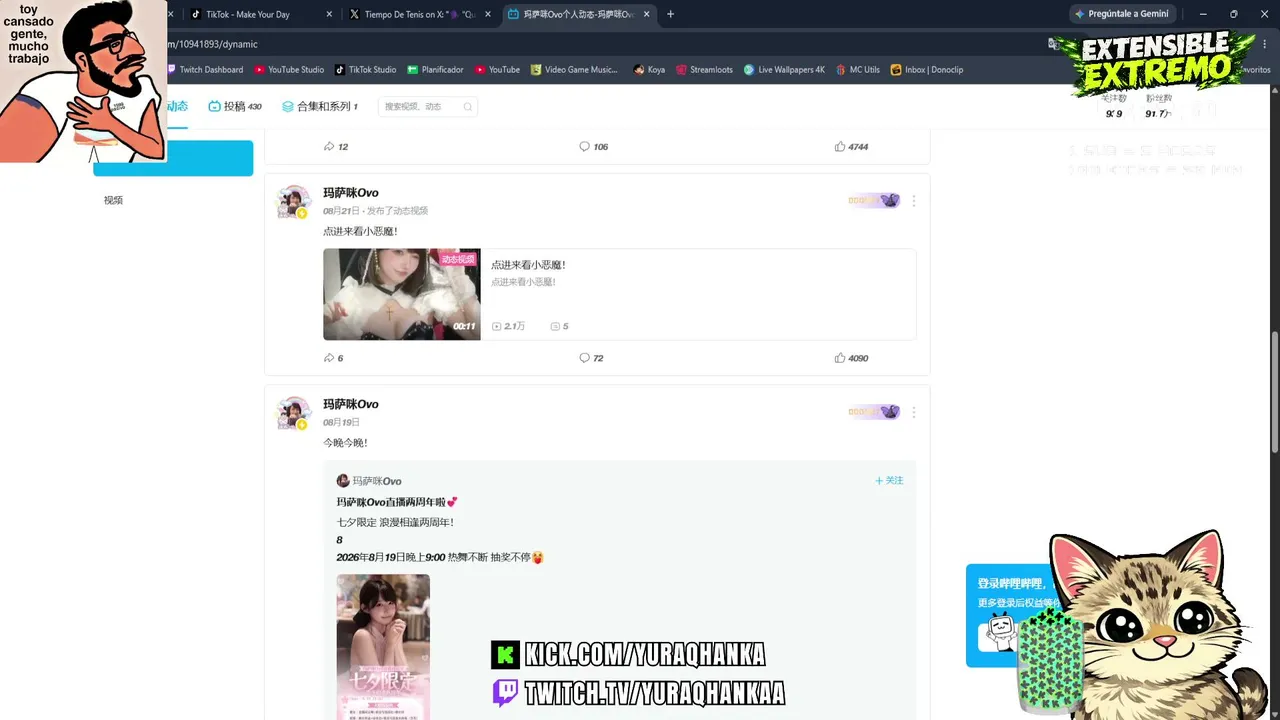Open TikTok Studio bookmark
1280x720 pixels.
pos(366,70)
